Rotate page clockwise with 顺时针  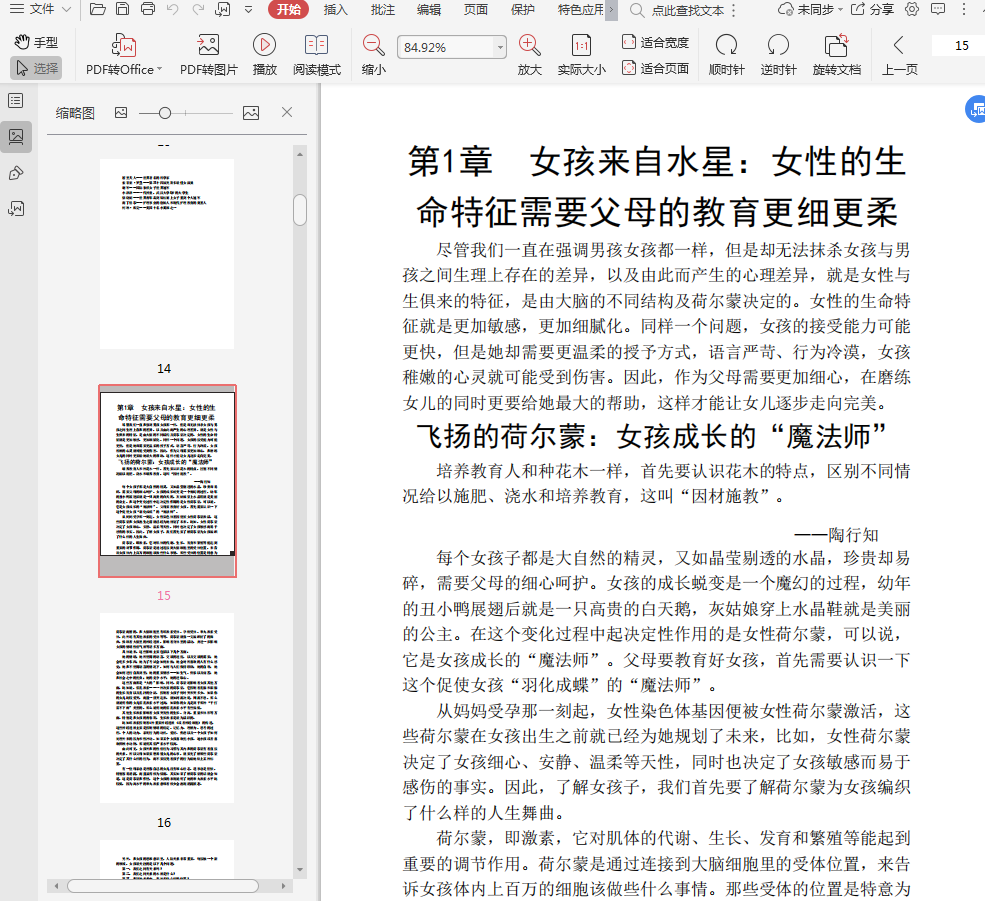[726, 45]
